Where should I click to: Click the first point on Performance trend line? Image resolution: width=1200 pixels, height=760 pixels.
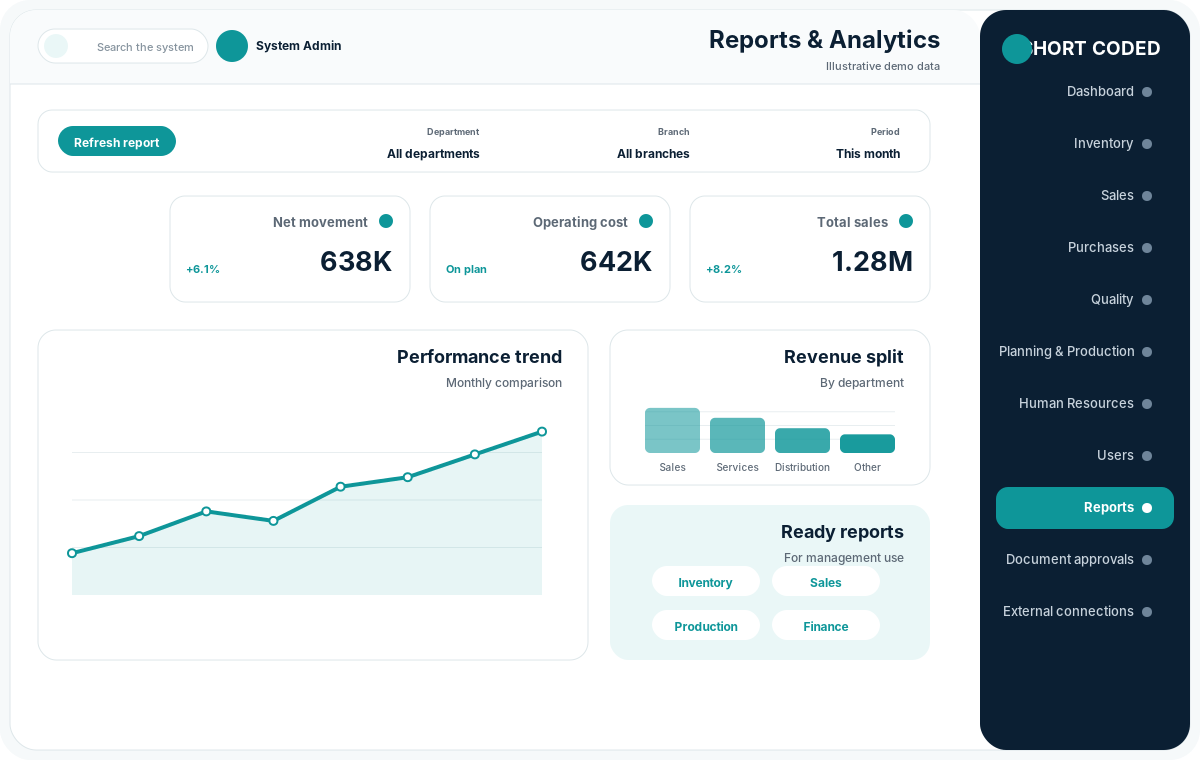click(72, 553)
